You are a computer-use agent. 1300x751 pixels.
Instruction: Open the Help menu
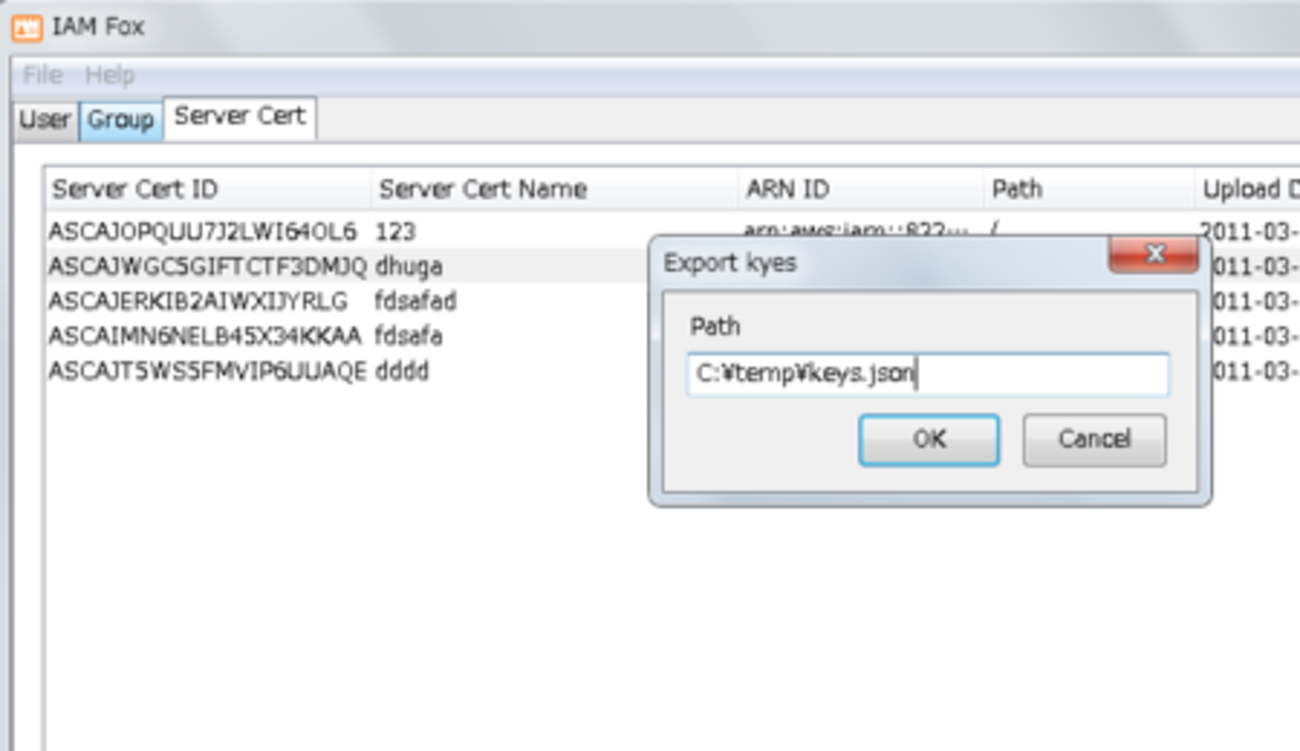click(x=109, y=75)
